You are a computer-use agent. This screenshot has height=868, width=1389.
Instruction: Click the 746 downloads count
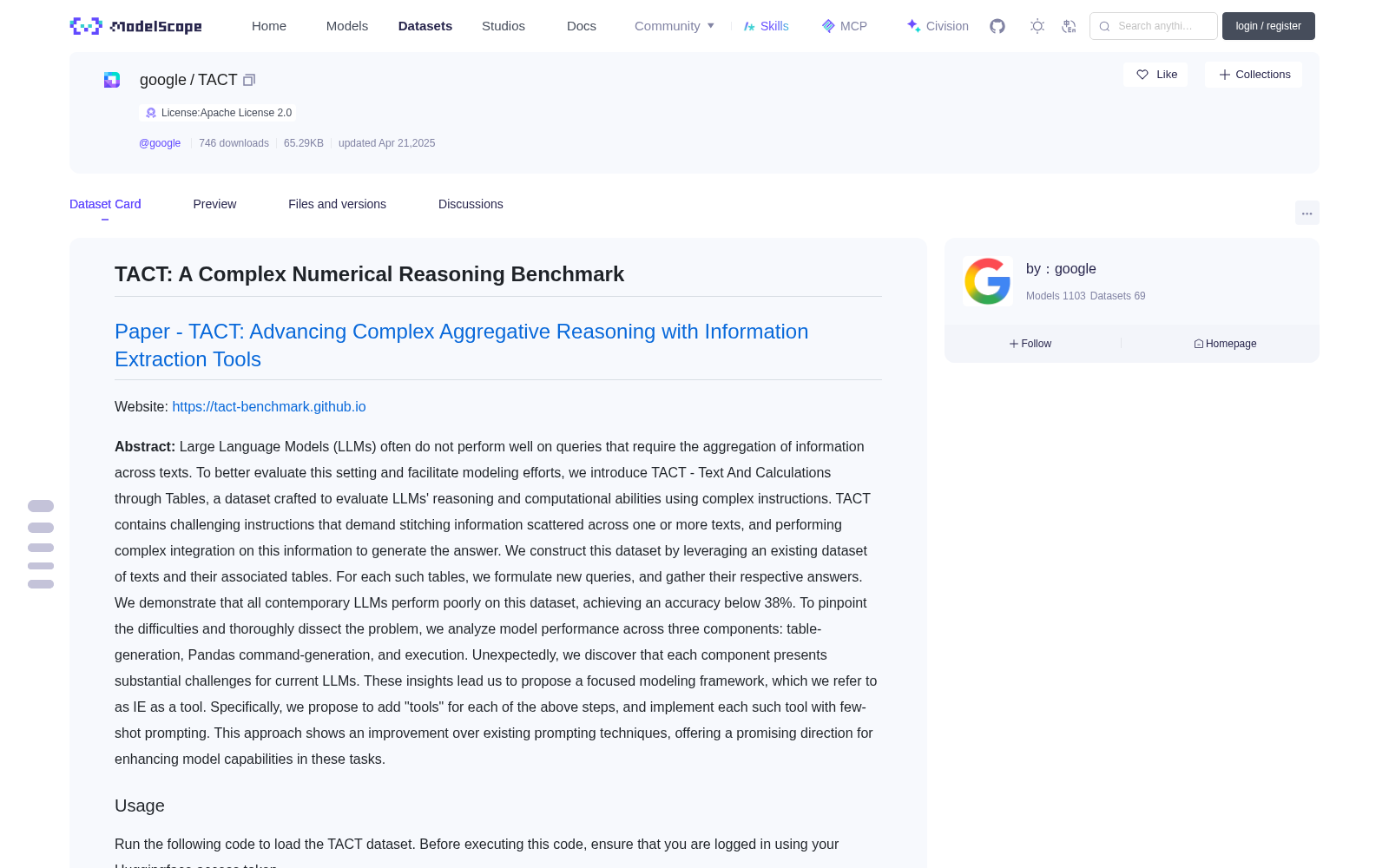click(x=234, y=143)
